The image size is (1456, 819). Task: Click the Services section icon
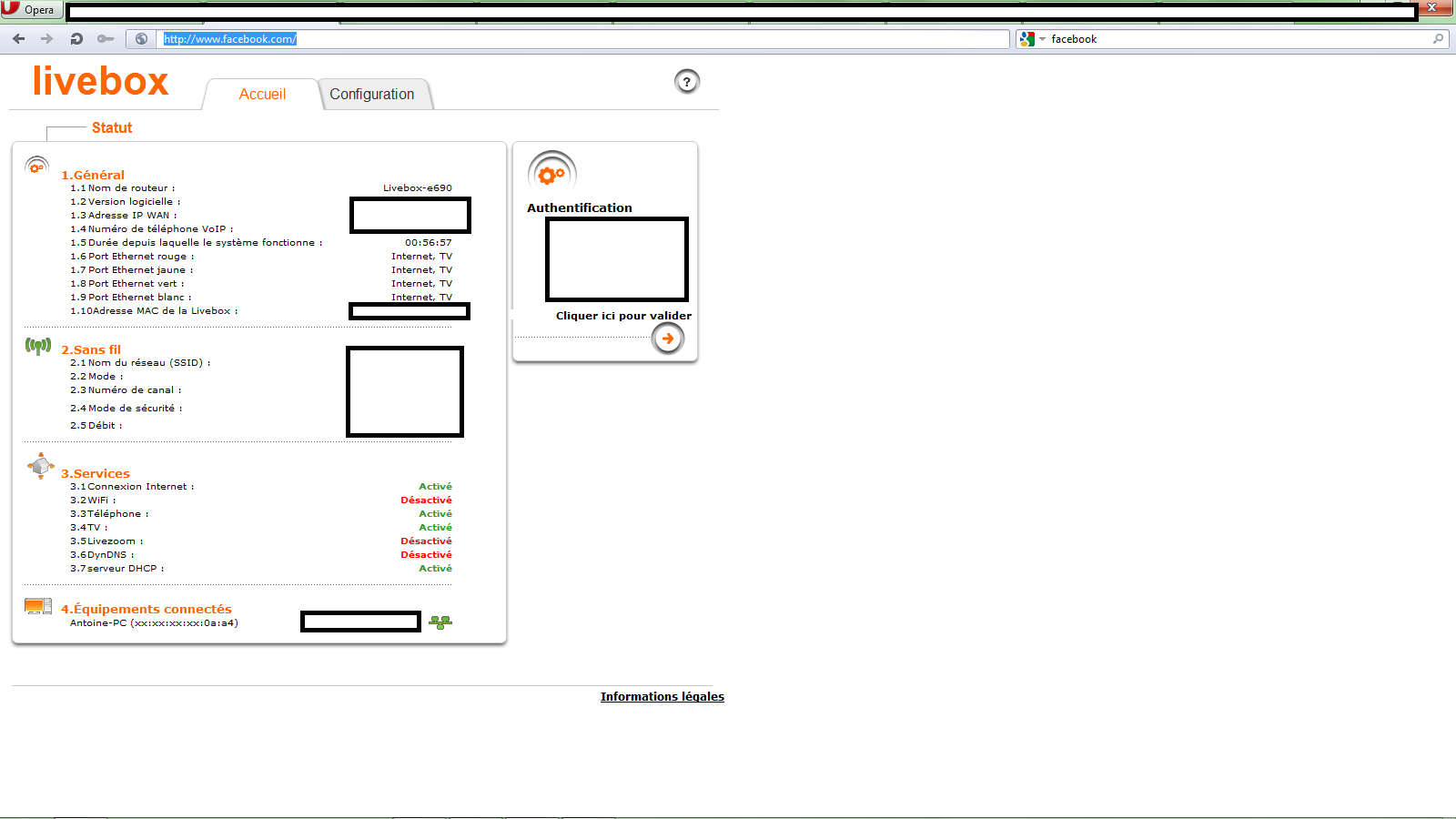click(40, 466)
